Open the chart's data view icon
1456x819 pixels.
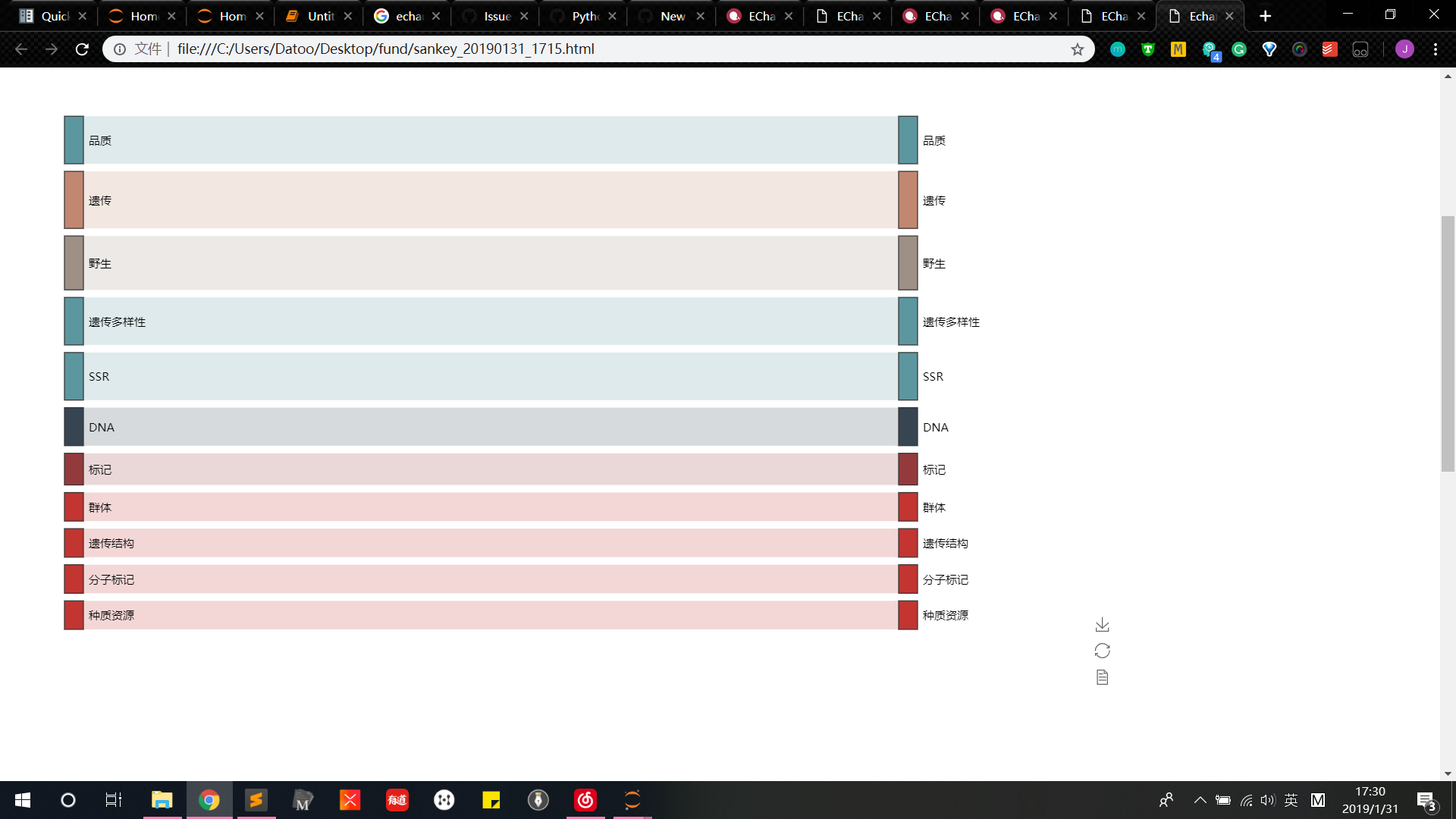[x=1101, y=676]
